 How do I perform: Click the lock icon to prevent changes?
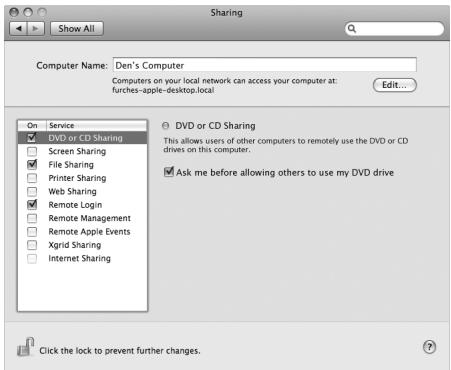point(25,347)
